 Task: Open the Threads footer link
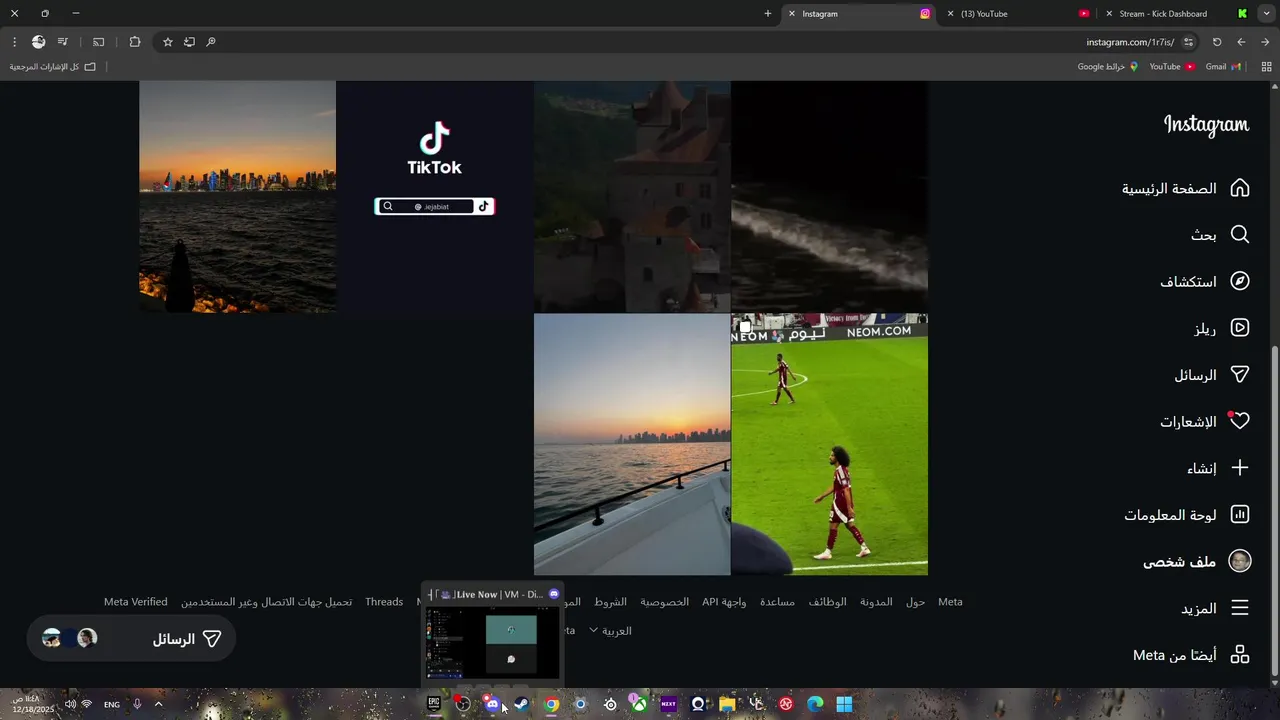384,602
